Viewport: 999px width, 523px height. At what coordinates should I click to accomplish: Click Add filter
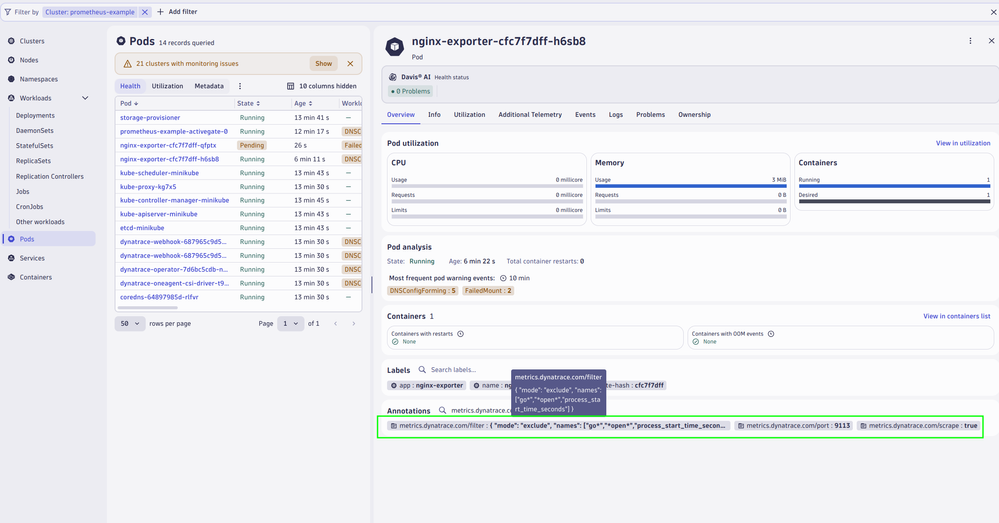coord(177,11)
